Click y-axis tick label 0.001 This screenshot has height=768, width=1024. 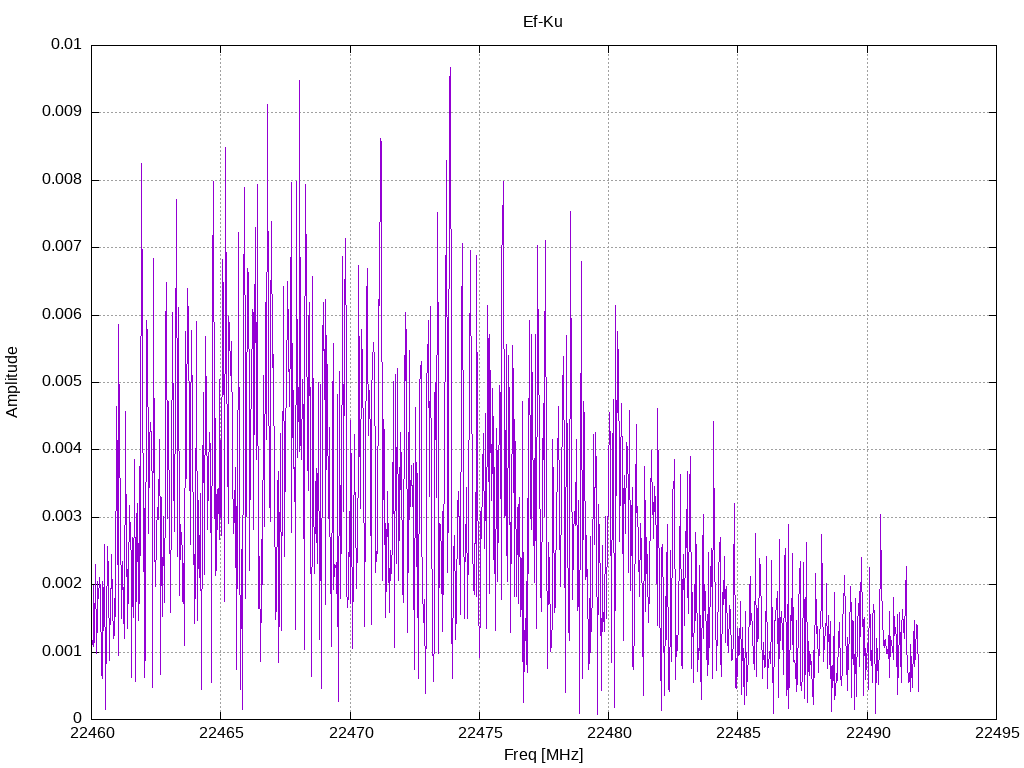coord(62,651)
